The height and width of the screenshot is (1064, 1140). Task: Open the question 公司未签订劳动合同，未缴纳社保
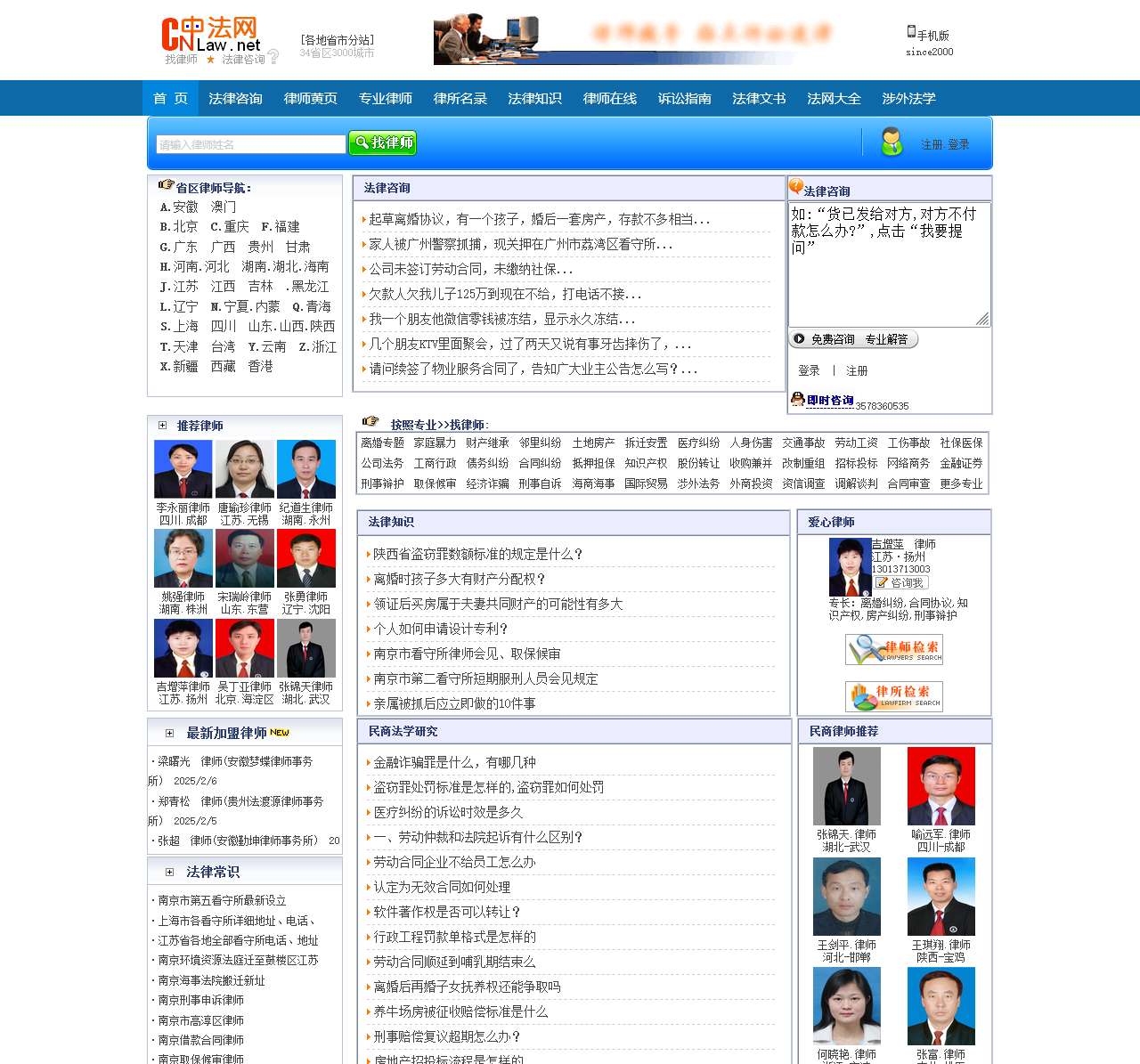(471, 269)
